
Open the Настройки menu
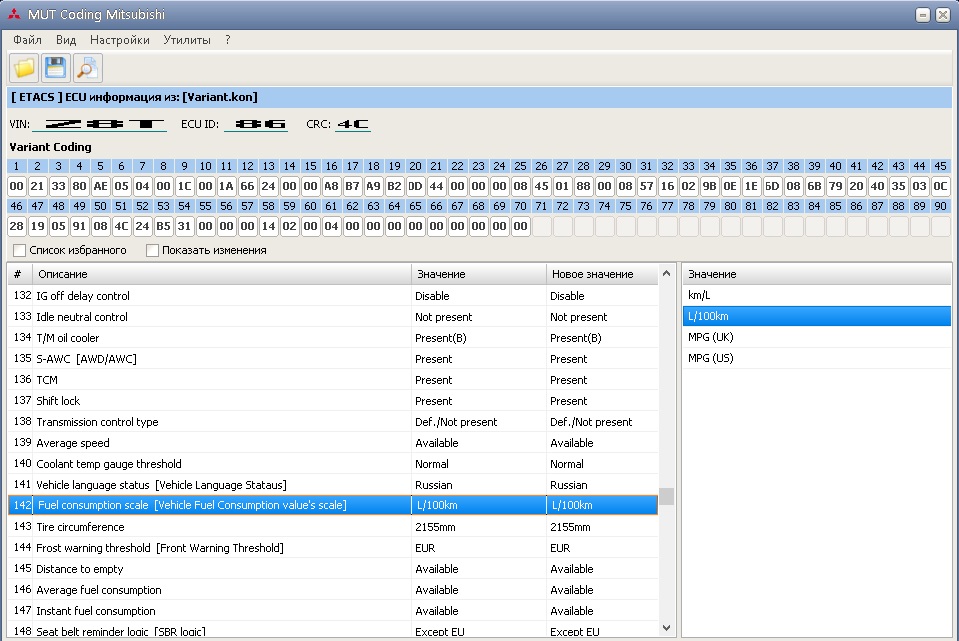tap(119, 40)
